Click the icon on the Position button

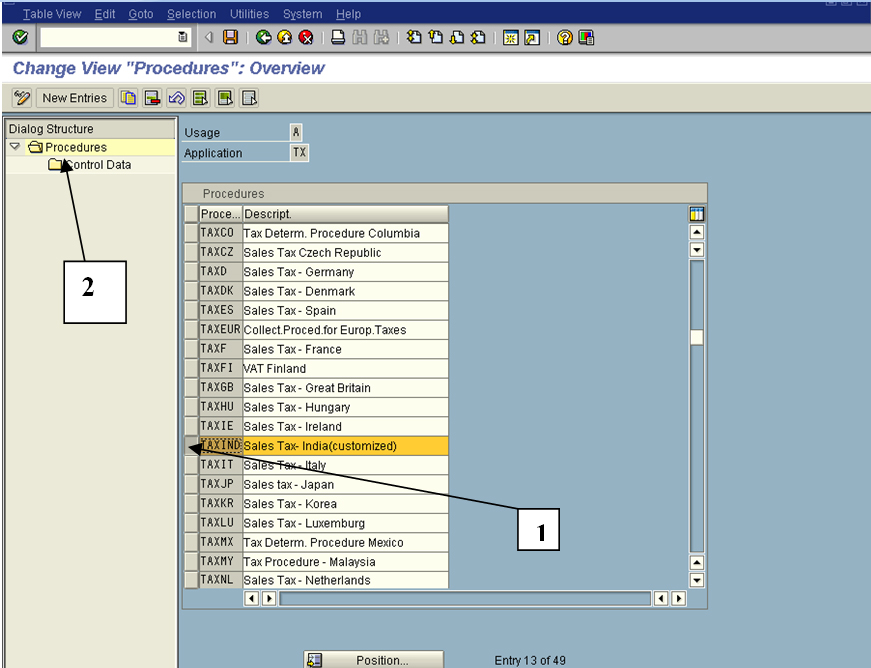click(314, 660)
